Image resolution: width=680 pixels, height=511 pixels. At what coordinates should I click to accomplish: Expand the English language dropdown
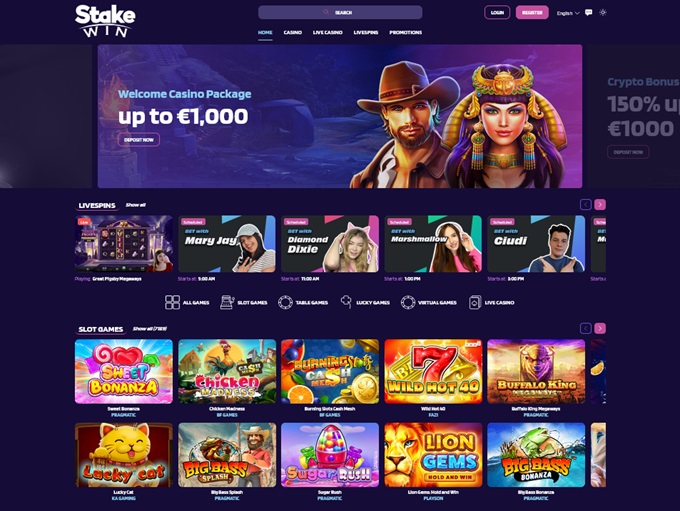pos(568,13)
